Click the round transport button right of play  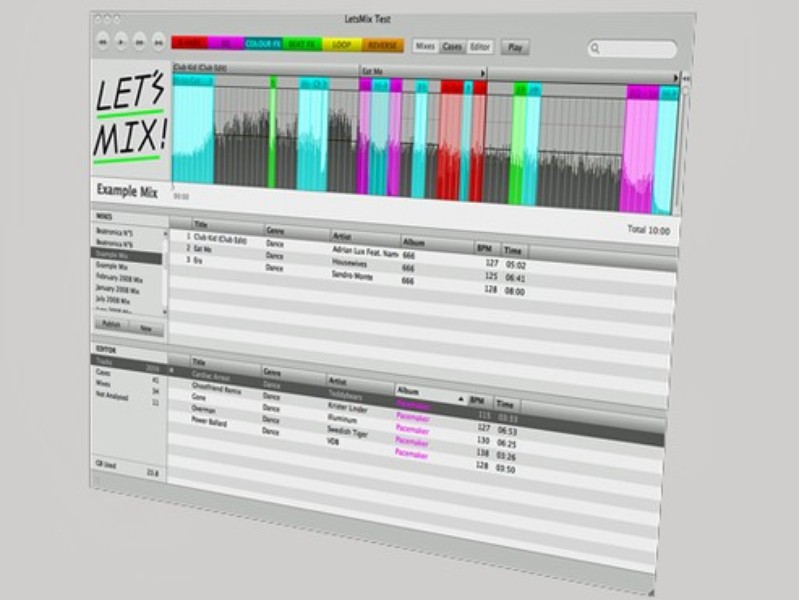(140, 42)
